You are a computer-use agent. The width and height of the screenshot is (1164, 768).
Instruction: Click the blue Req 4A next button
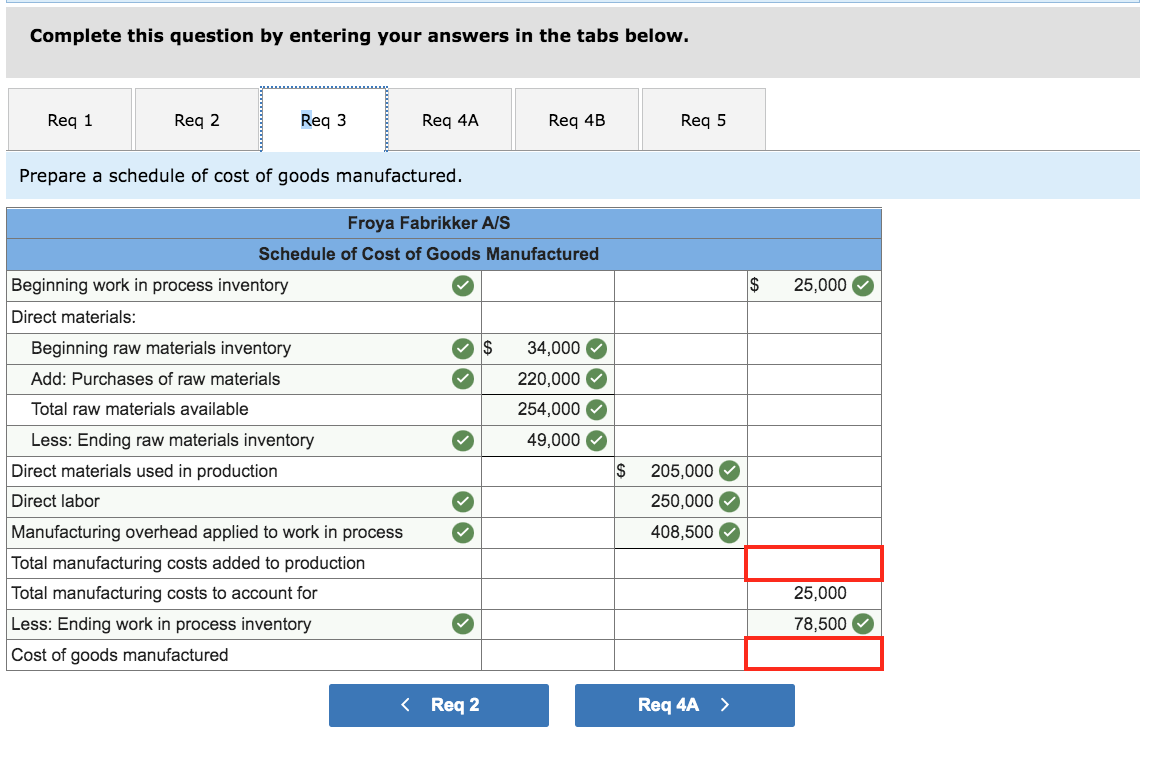(684, 705)
